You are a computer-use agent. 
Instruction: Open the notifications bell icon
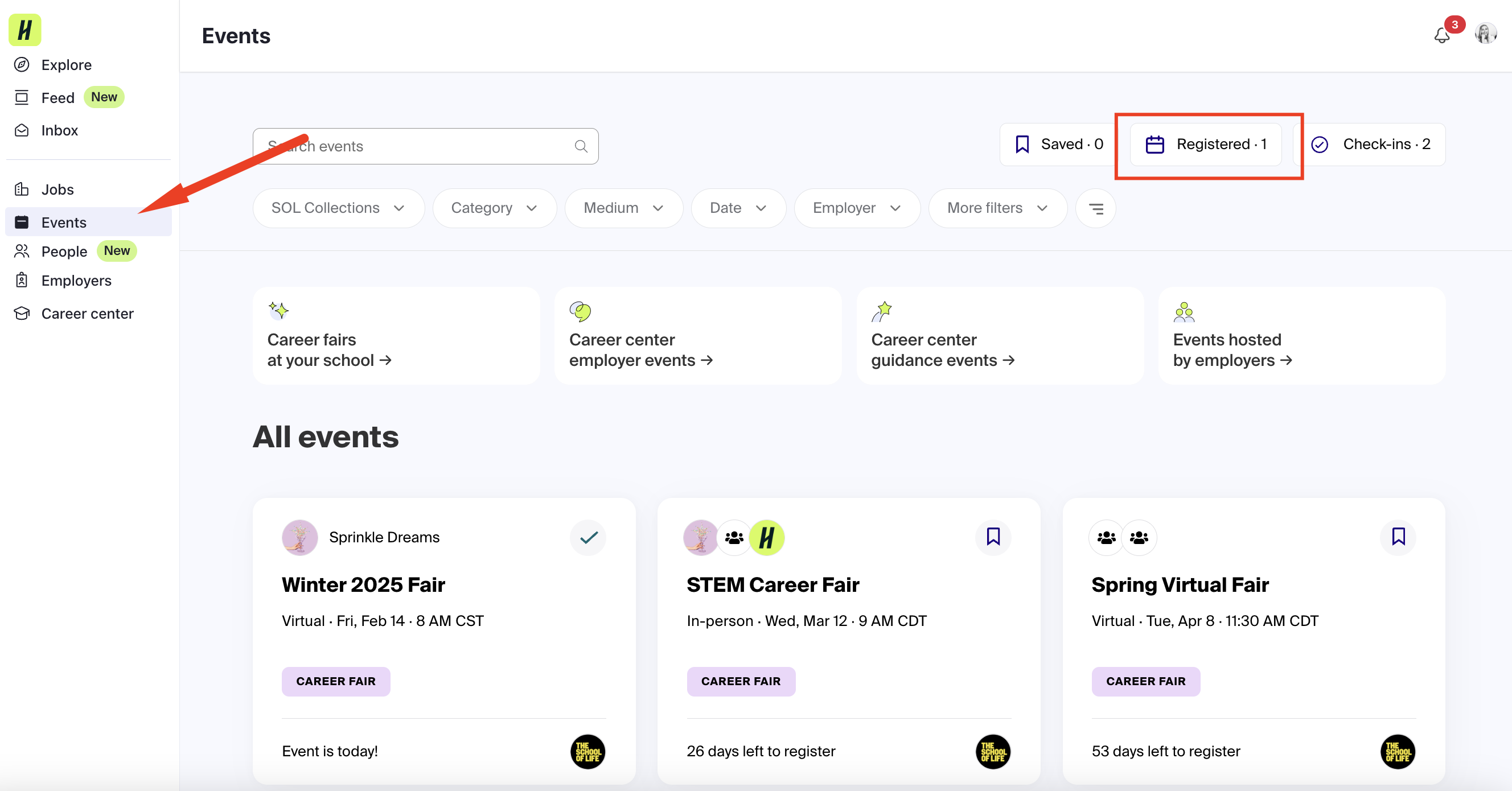point(1441,36)
